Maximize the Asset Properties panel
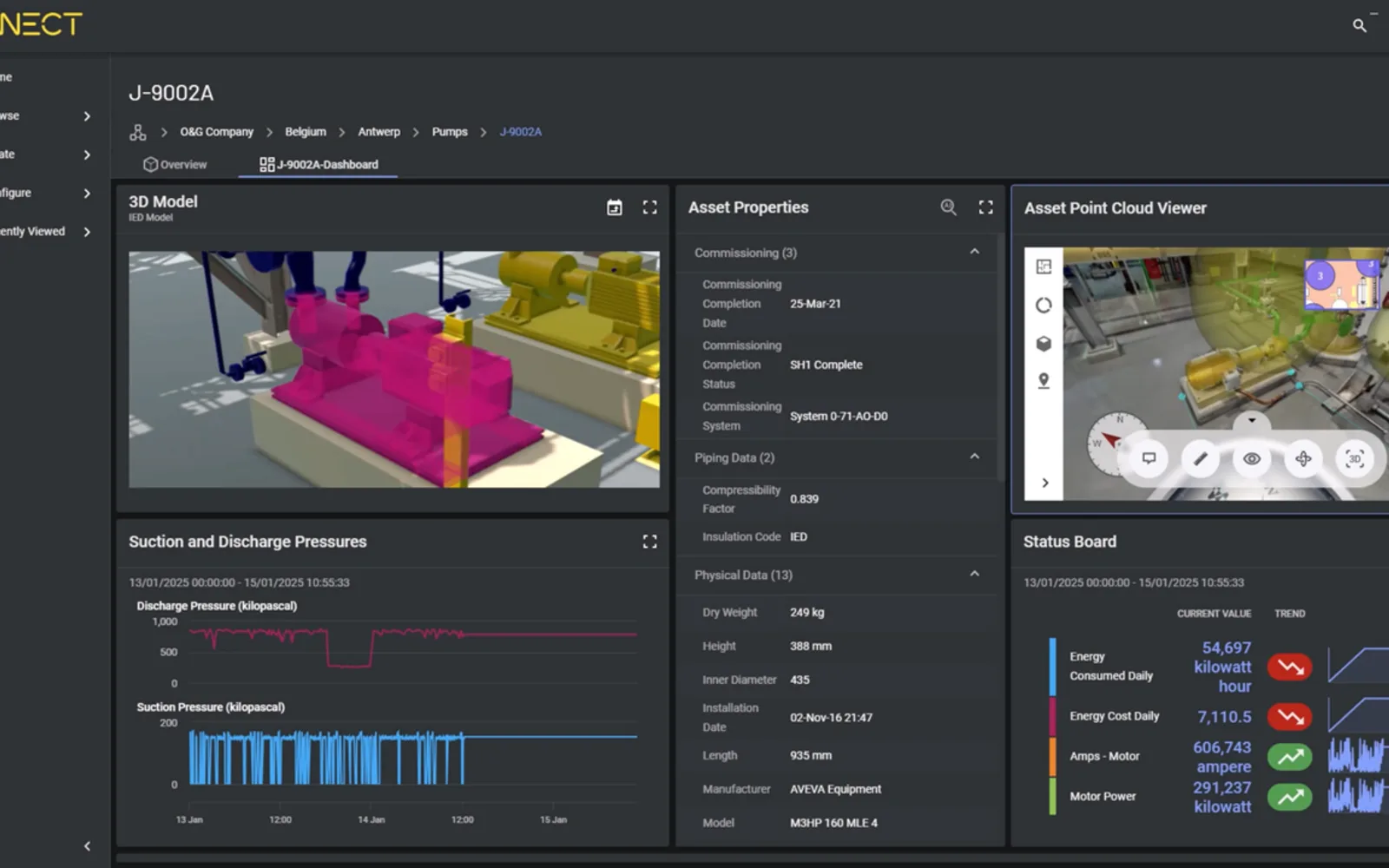1389x868 pixels. click(985, 207)
